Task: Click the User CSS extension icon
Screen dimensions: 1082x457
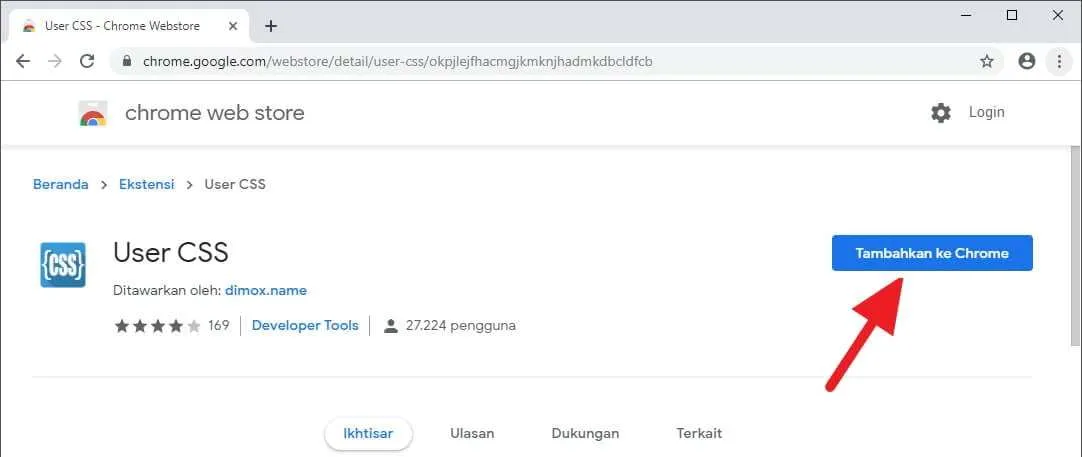Action: pyautogui.click(x=63, y=264)
